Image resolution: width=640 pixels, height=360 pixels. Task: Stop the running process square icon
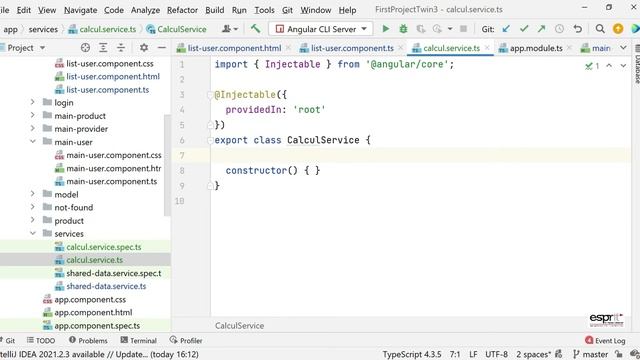point(463,29)
